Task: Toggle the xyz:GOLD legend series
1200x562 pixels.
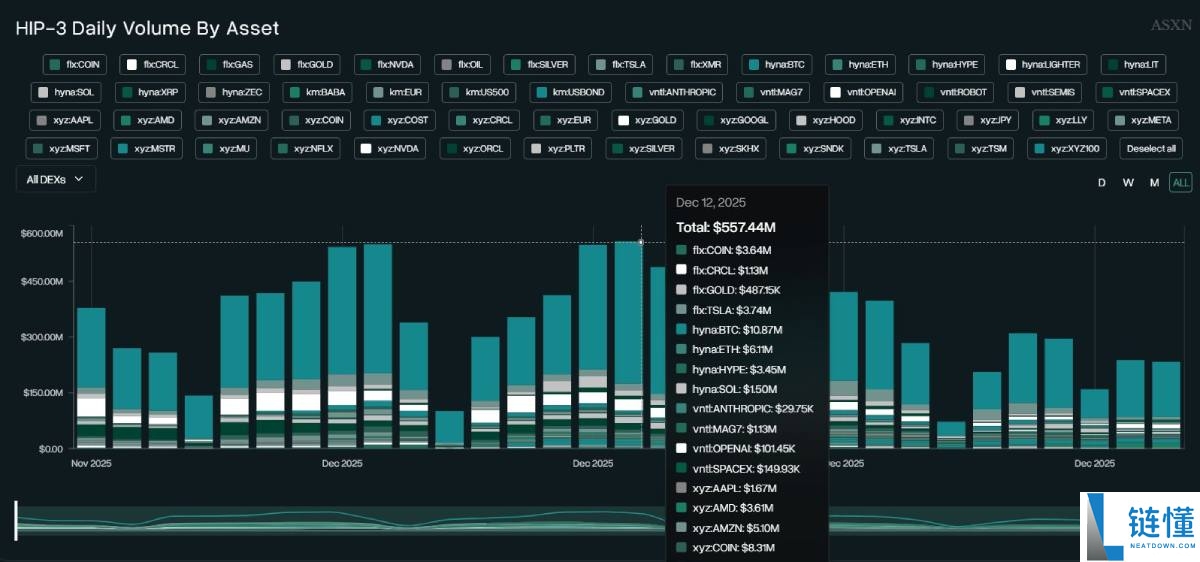Action: click(x=647, y=121)
